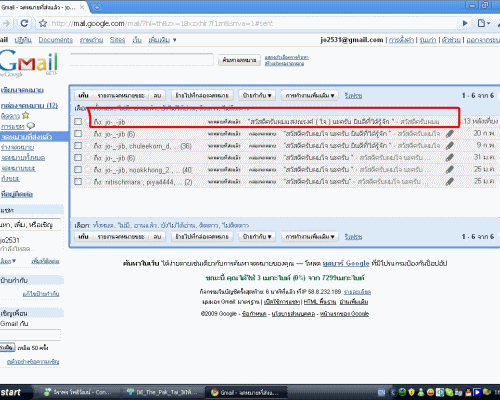This screenshot has width=500, height=400.
Task: Click Chrome's forward navigation arrow
Action: click(6, 23)
